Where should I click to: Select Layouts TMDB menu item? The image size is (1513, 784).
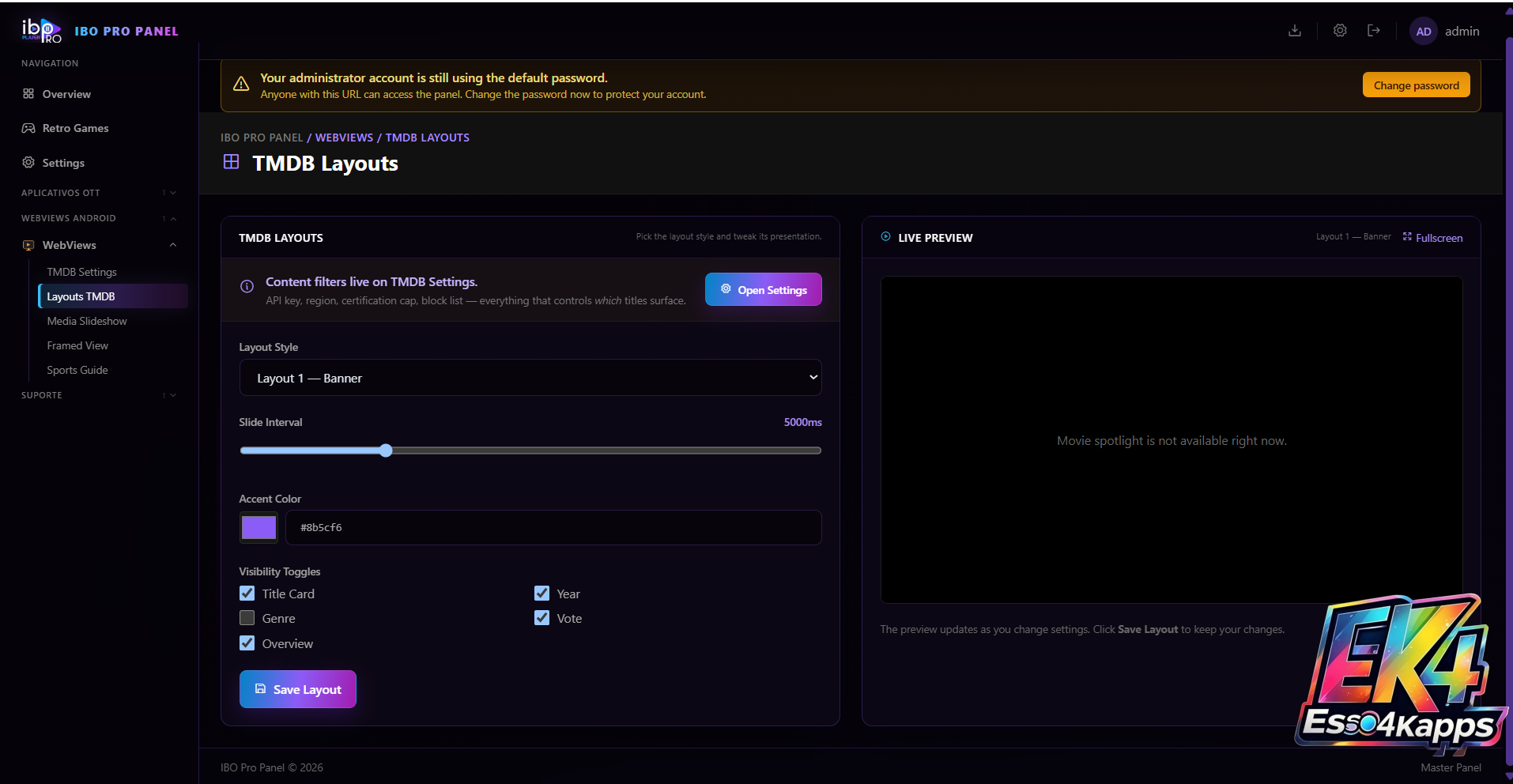coord(113,296)
